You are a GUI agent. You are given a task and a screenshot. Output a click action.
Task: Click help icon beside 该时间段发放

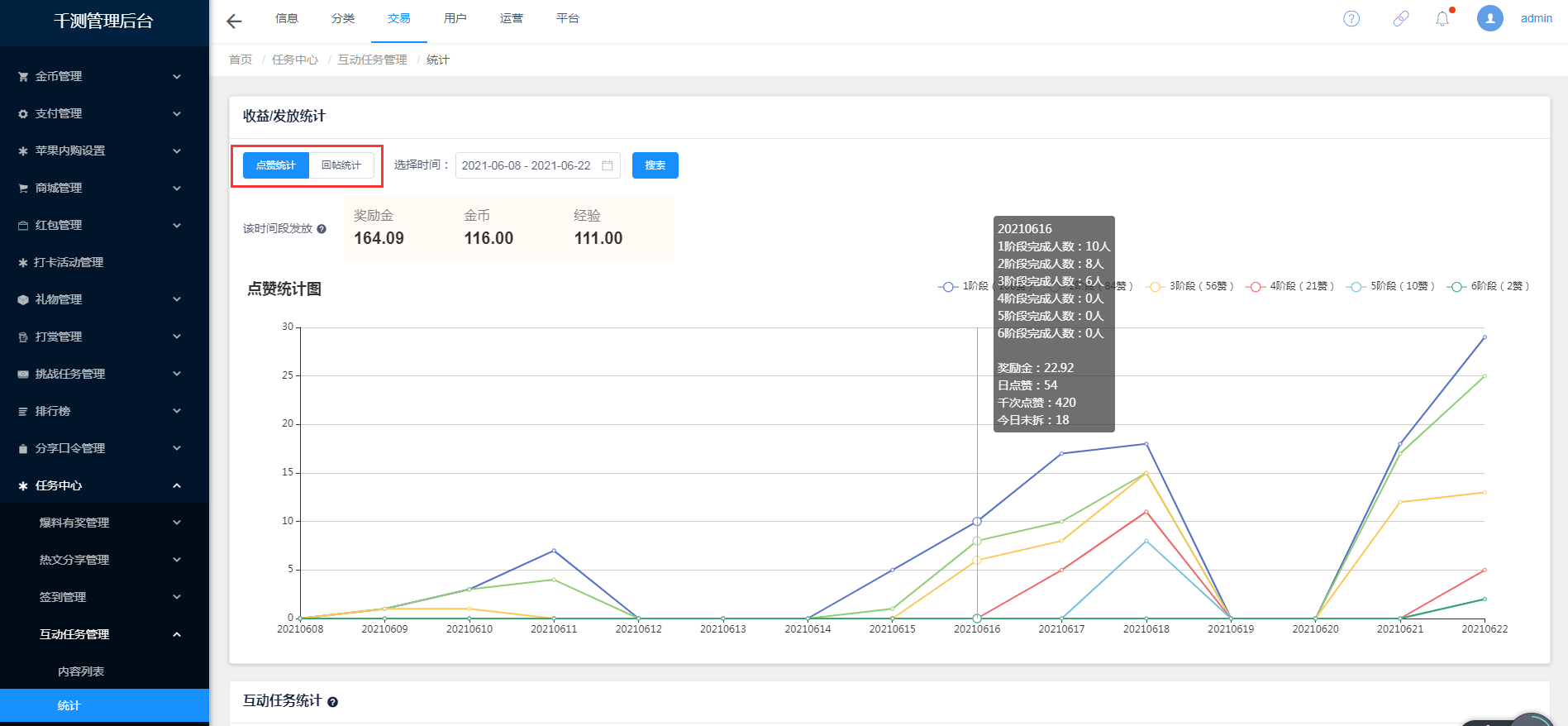pyautogui.click(x=322, y=229)
